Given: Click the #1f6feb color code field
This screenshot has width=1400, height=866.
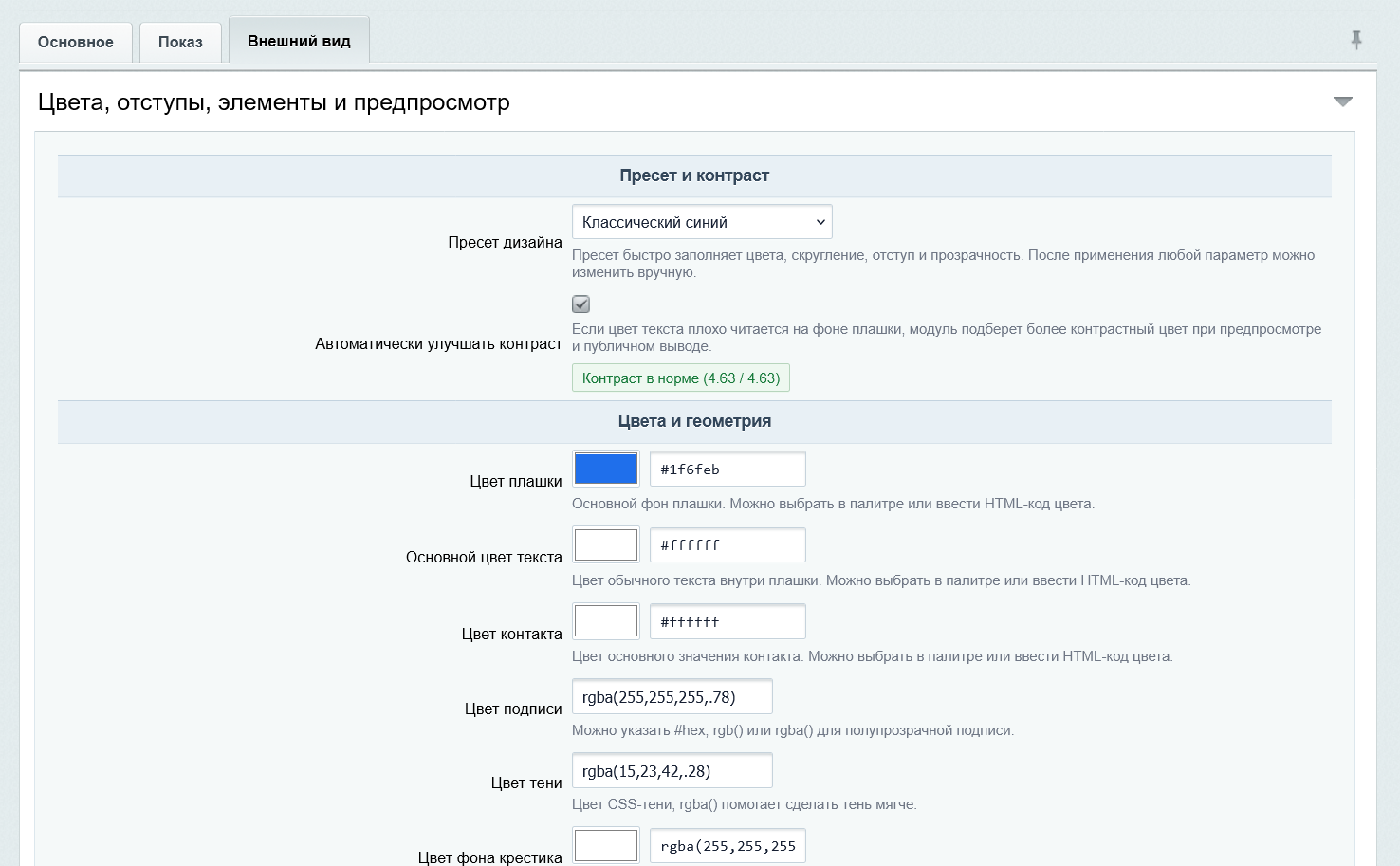Looking at the screenshot, I should click(728, 469).
